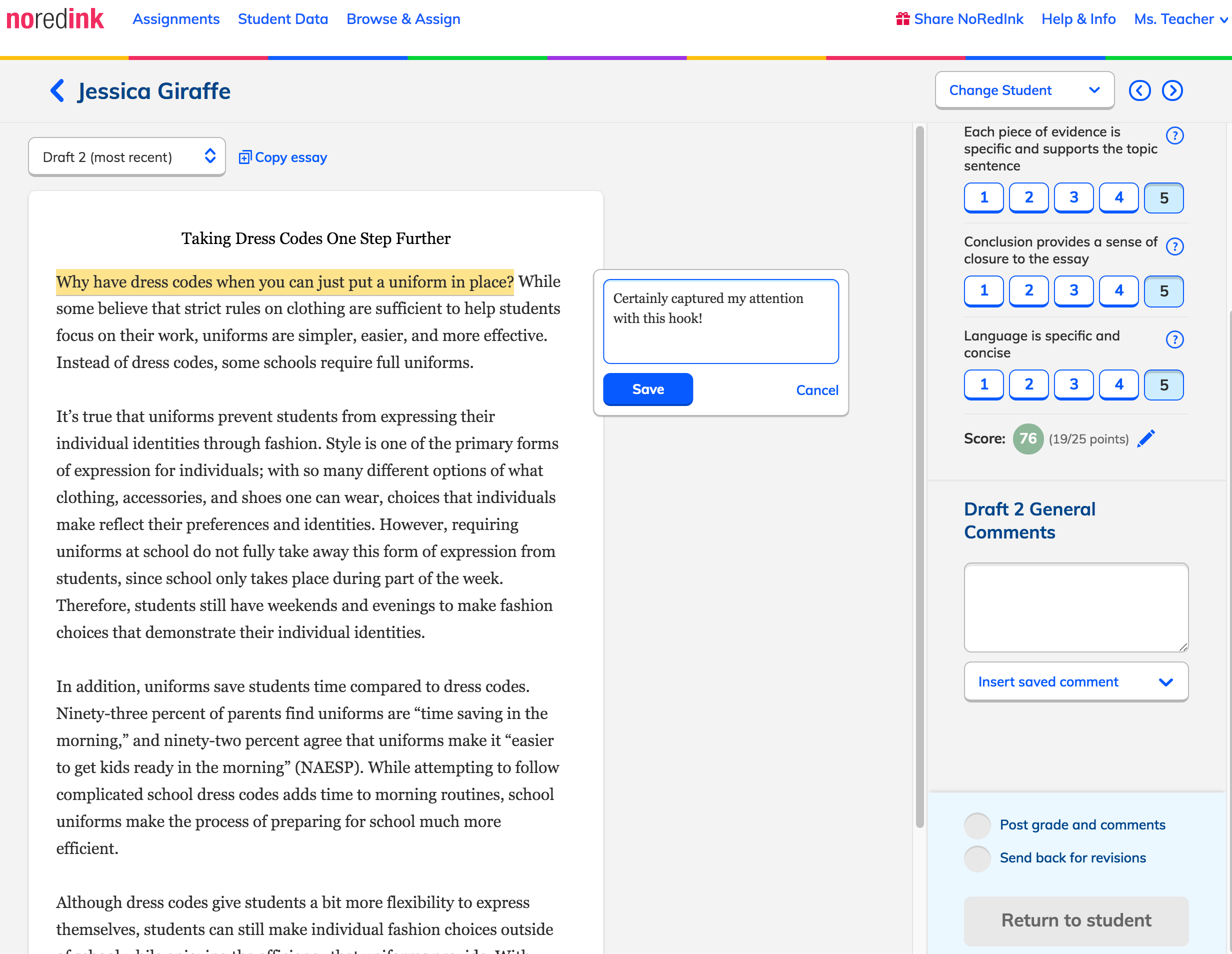The height and width of the screenshot is (954, 1232).
Task: Rate evidence criterion as 2
Action: 1028,197
